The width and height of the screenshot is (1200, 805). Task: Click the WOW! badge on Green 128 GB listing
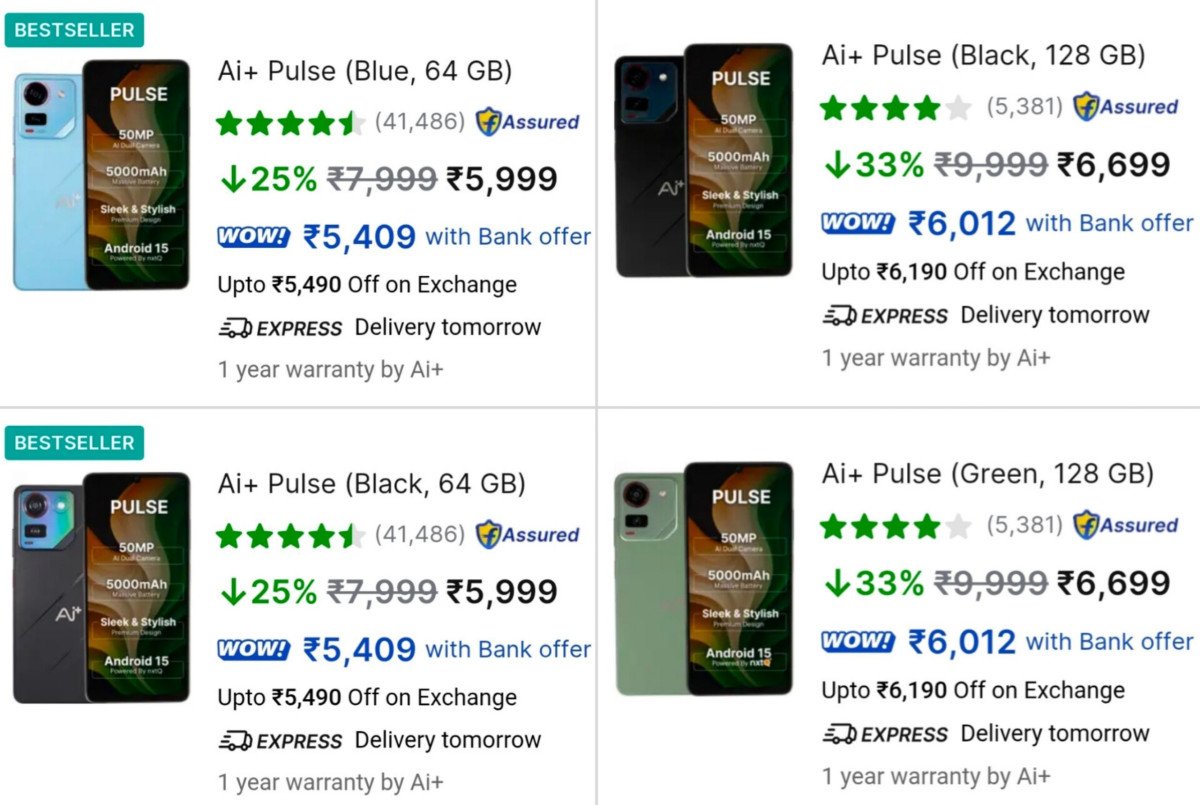click(858, 641)
